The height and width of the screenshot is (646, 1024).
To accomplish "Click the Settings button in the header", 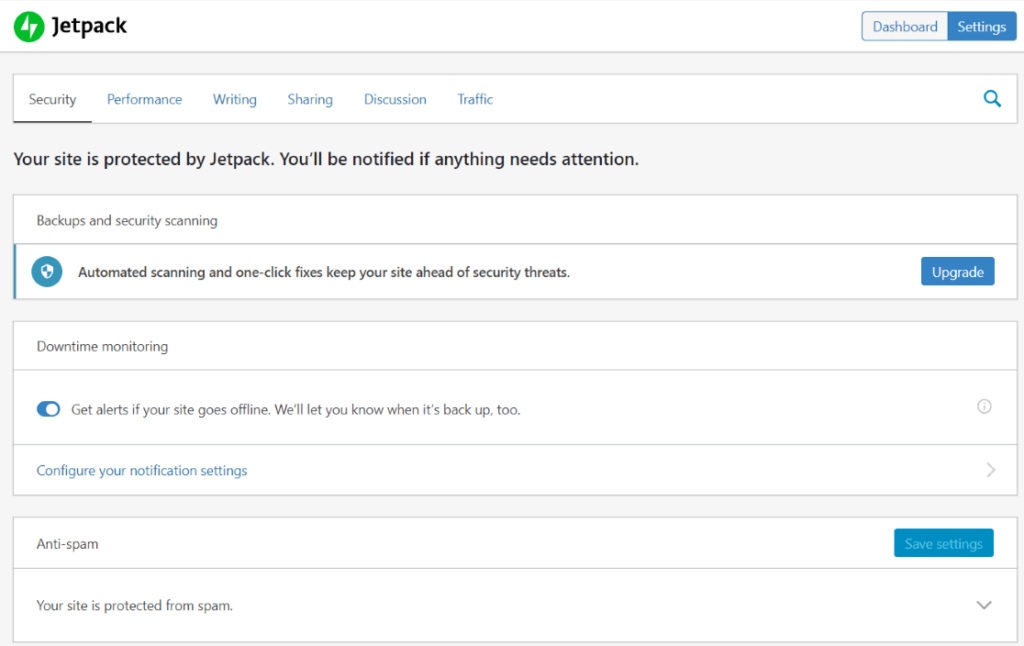I will pos(981,26).
